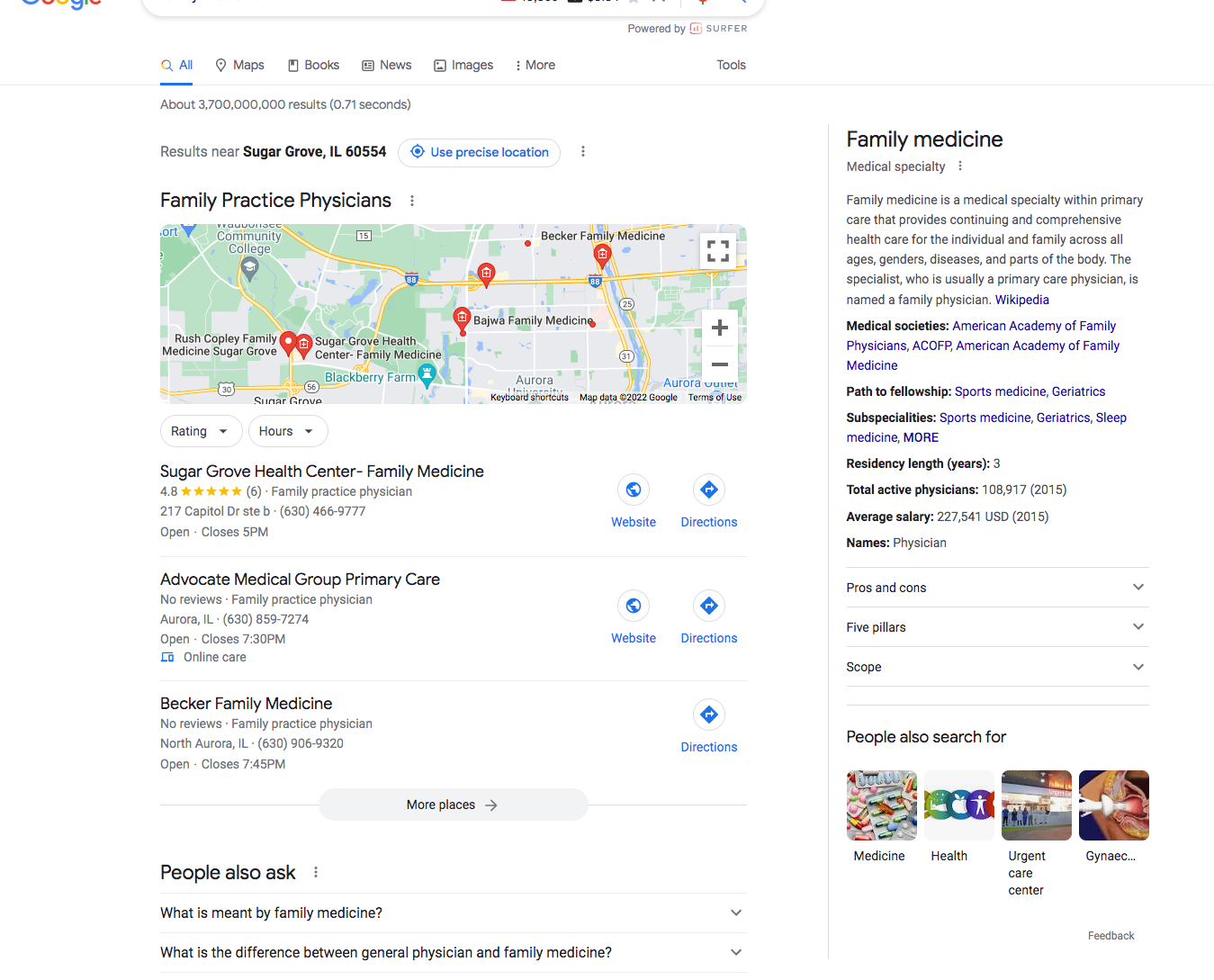This screenshot has width=1214, height=980.
Task: Select the All results tab
Action: [x=176, y=65]
